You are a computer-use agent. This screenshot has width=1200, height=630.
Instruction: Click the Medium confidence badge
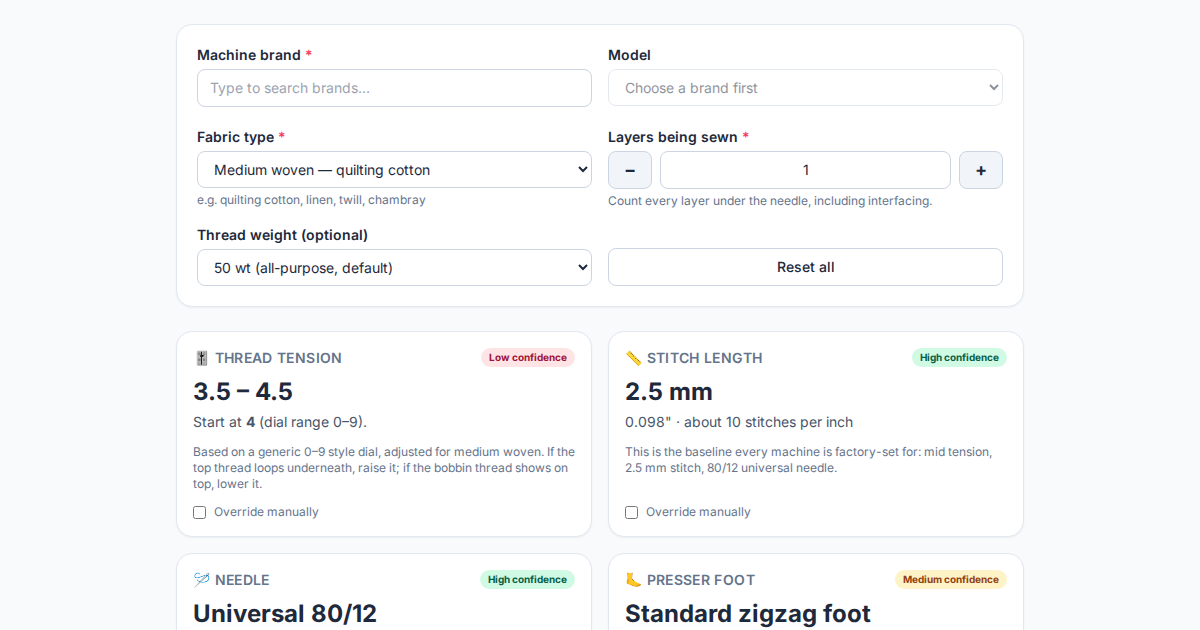[x=951, y=580]
